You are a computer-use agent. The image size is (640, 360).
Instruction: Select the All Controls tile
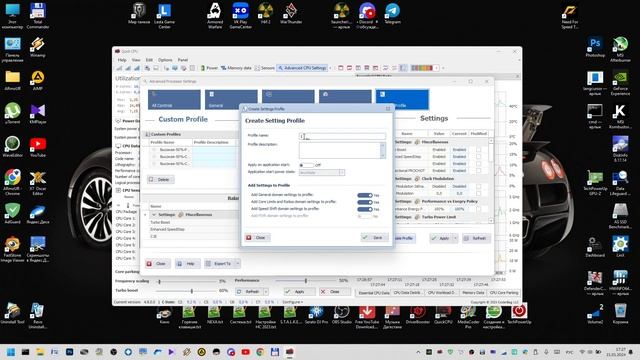174,100
